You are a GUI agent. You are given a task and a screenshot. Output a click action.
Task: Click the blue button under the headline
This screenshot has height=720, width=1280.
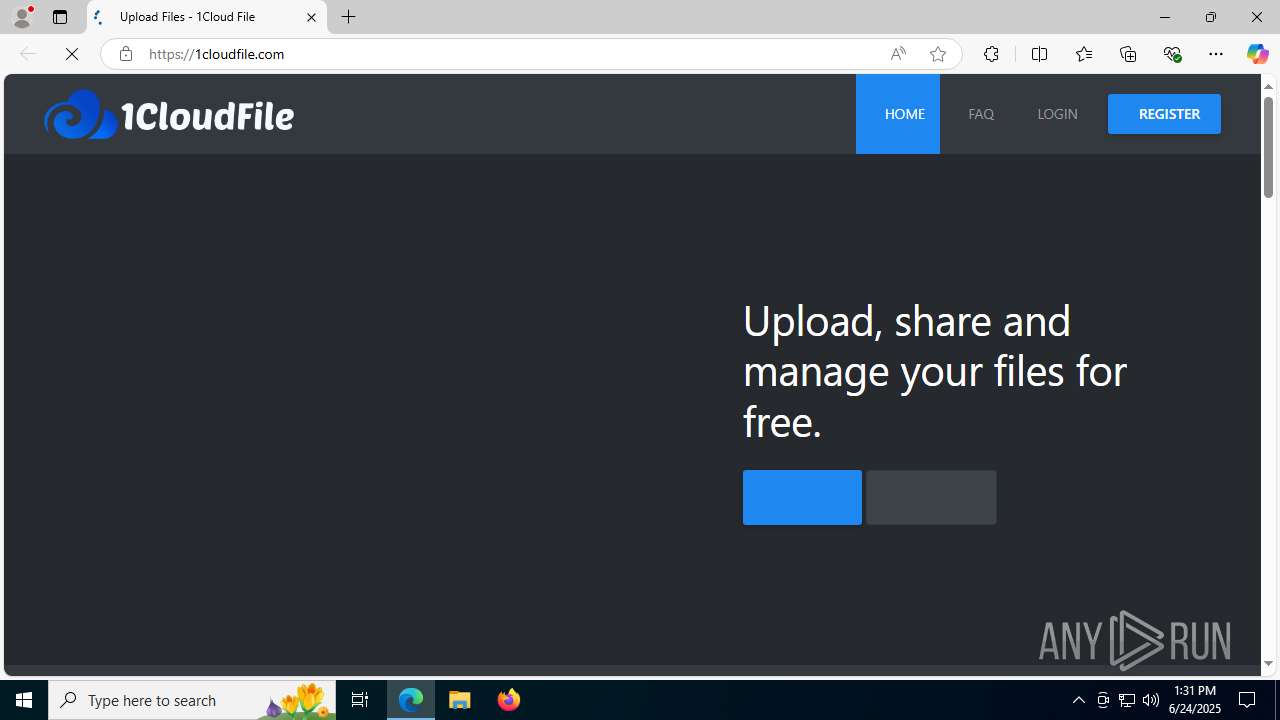click(802, 497)
